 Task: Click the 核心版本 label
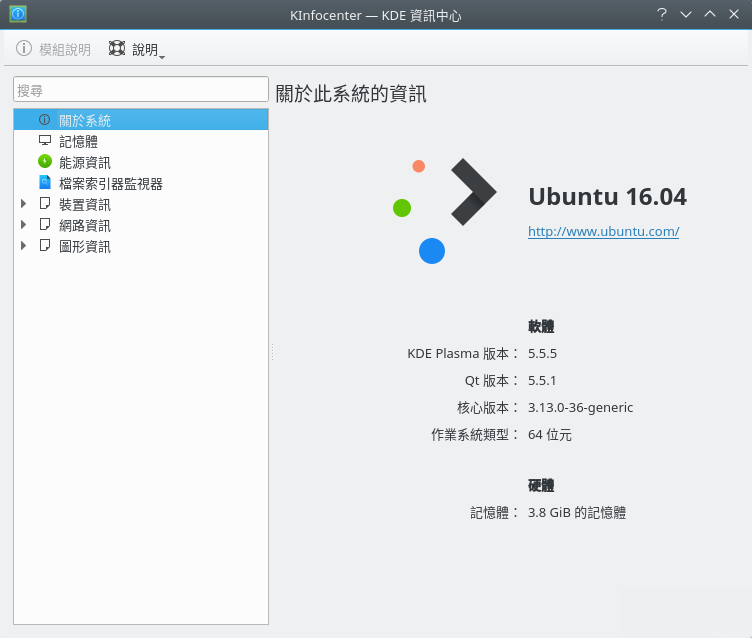pos(488,408)
